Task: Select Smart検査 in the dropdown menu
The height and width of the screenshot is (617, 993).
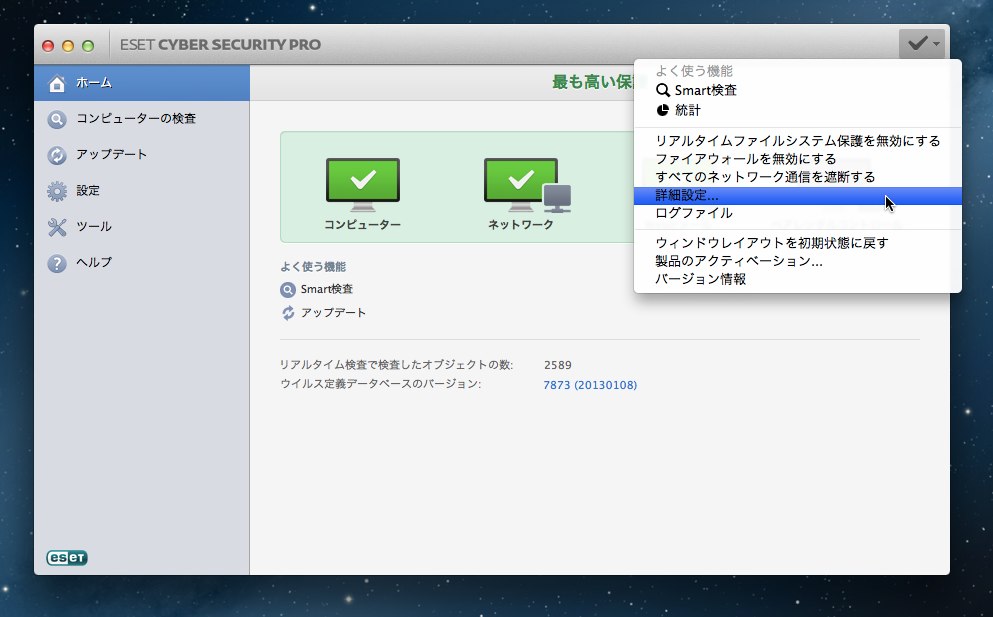Action: coord(797,91)
